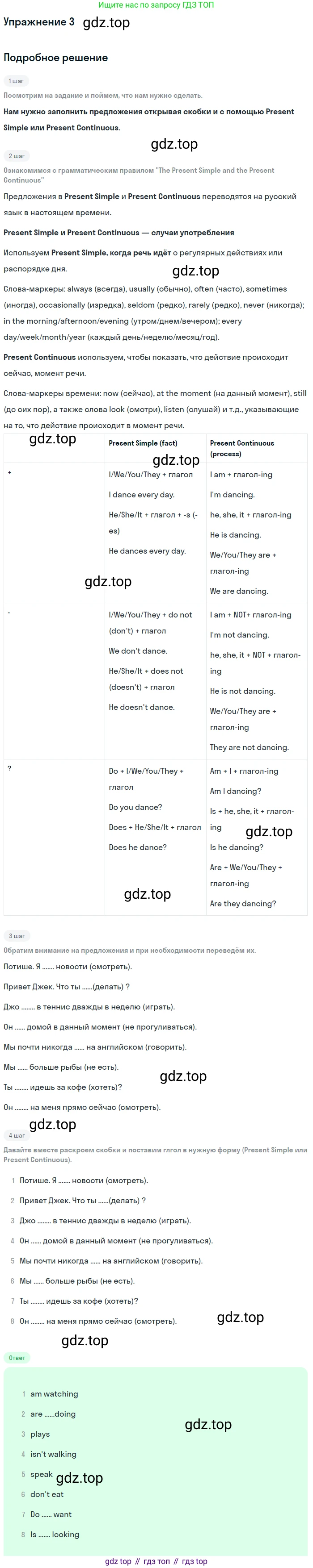Click the "He is not dancing." table example

coord(242,691)
